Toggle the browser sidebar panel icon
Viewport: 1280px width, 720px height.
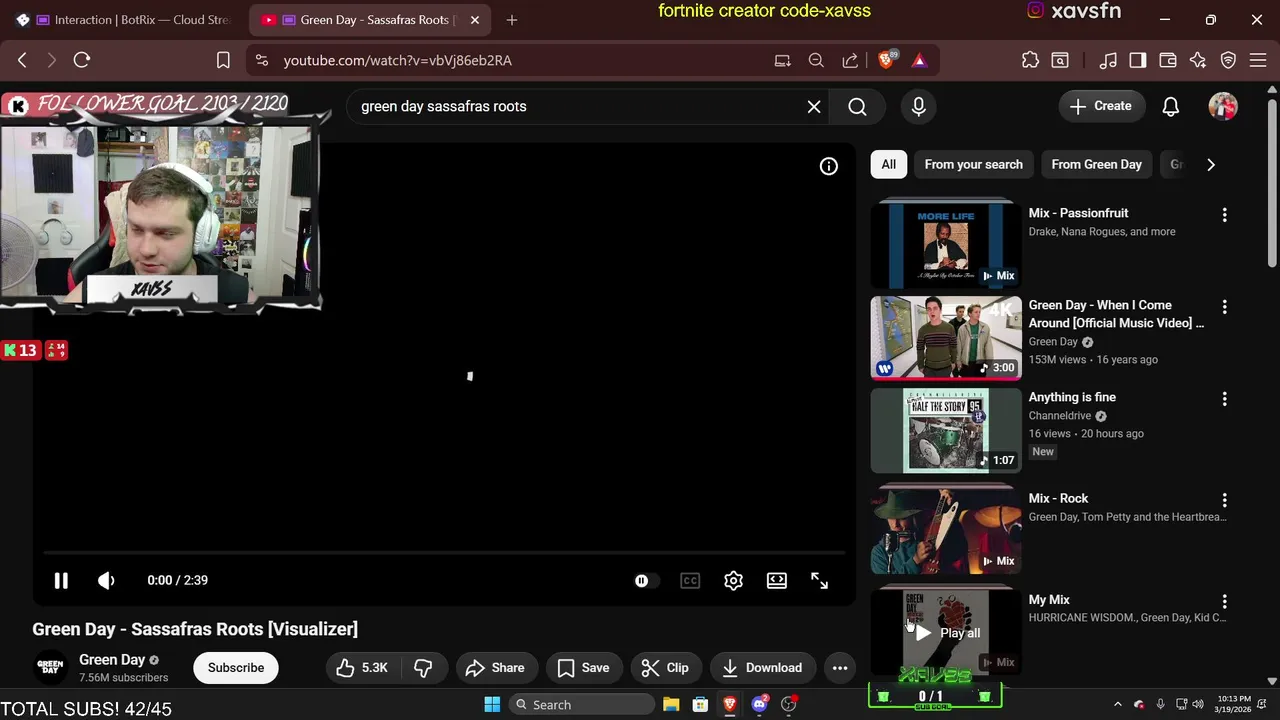coord(1137,60)
